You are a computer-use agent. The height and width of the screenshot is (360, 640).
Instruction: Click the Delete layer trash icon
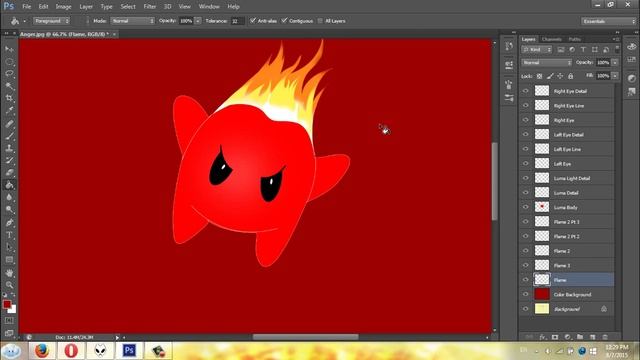[605, 337]
